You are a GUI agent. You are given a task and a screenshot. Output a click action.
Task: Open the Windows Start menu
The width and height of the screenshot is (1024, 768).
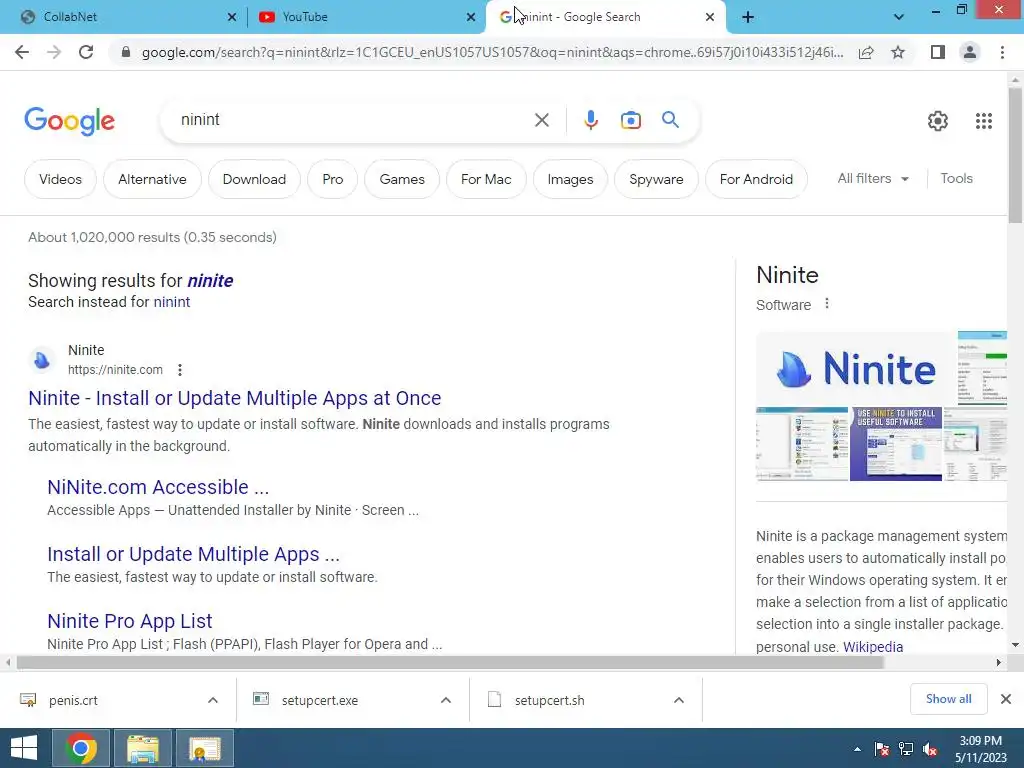coord(24,748)
